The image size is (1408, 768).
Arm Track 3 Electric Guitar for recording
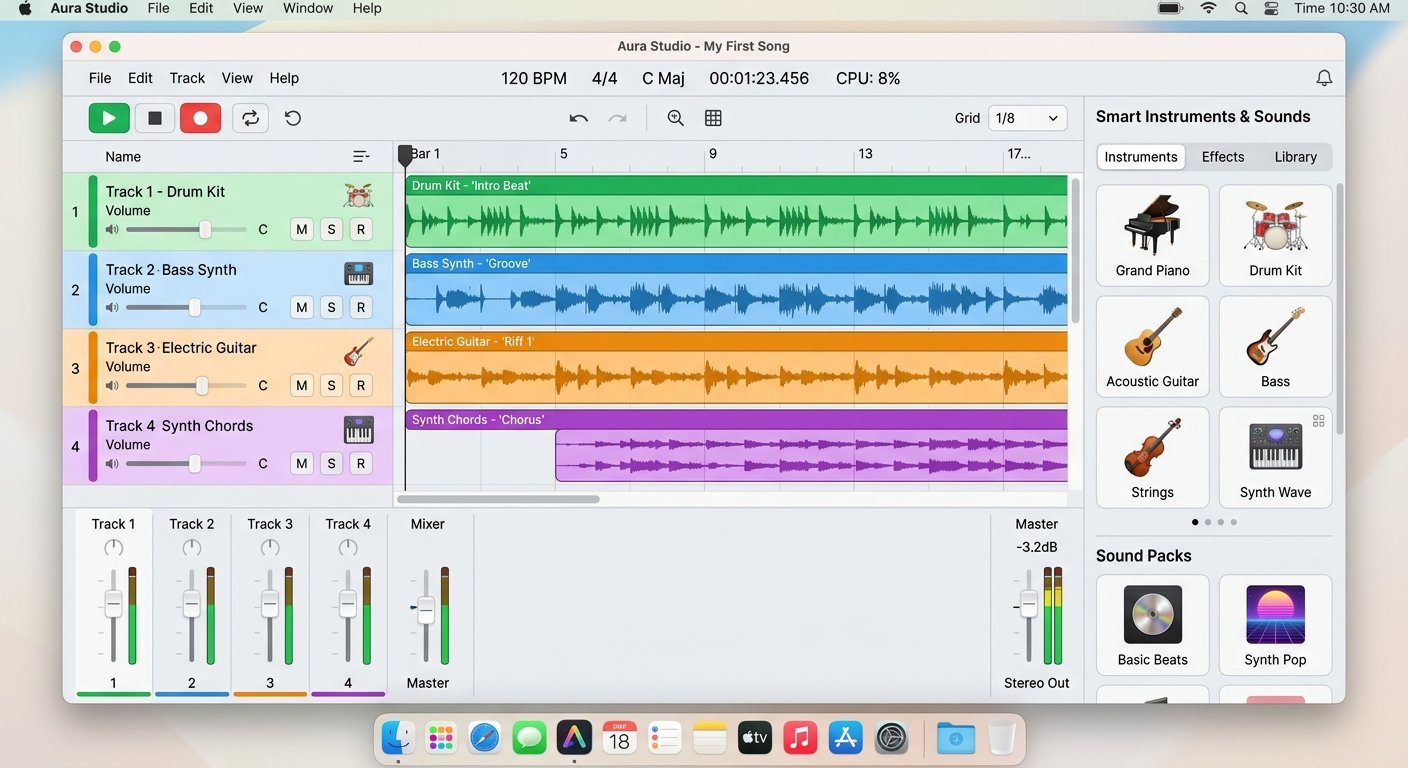coord(361,385)
